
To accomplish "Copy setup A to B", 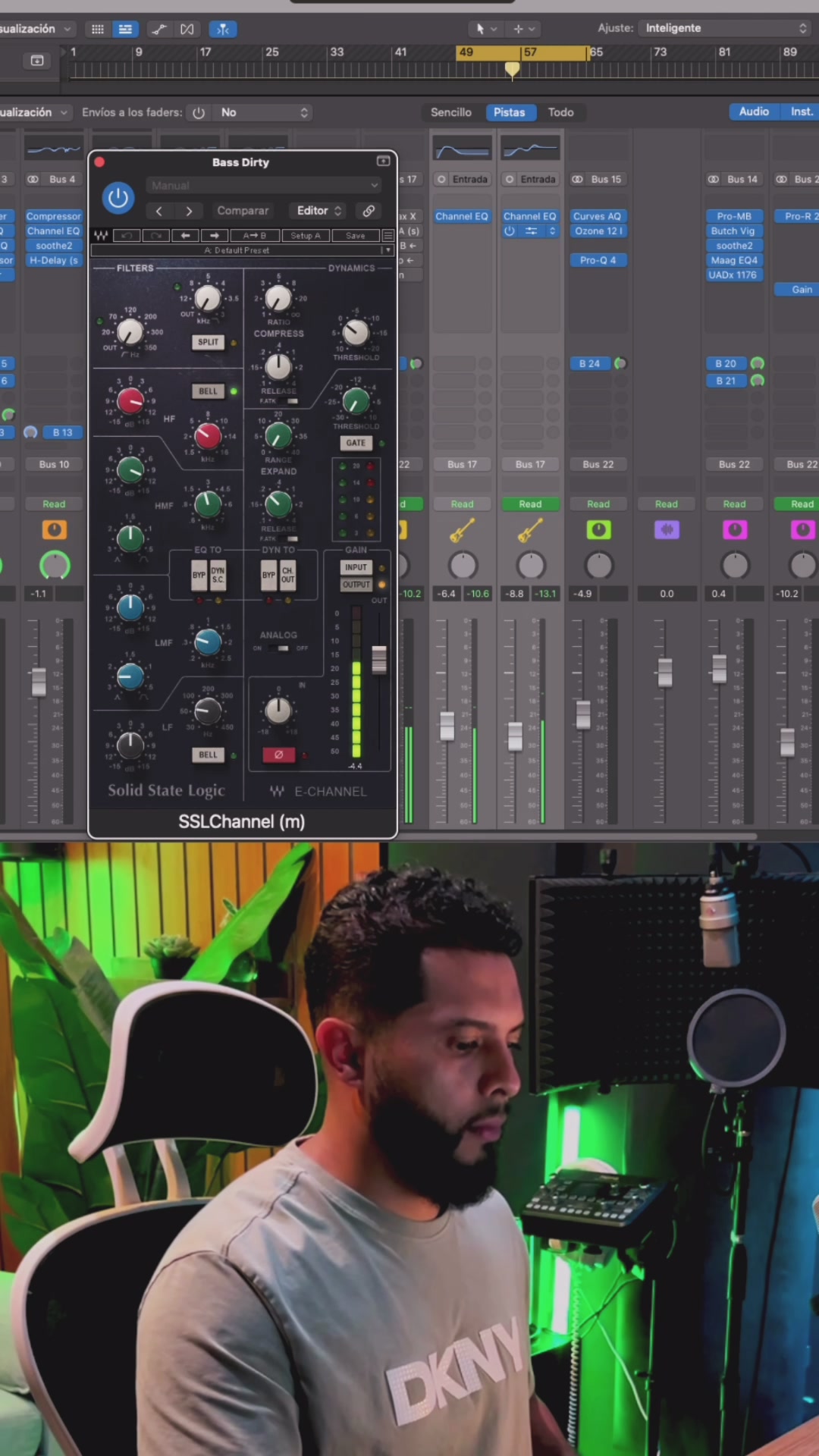I will tap(255, 236).
